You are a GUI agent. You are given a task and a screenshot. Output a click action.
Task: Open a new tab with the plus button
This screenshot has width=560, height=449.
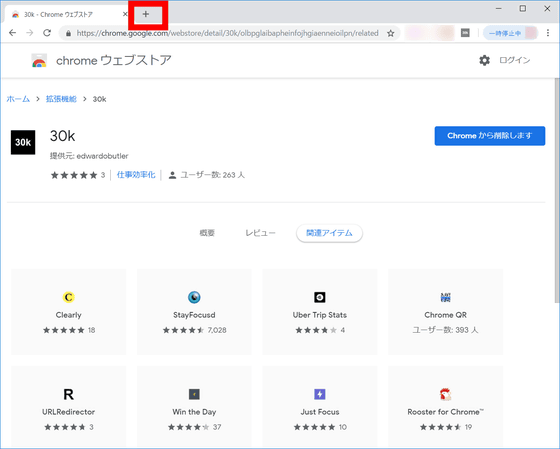146,14
